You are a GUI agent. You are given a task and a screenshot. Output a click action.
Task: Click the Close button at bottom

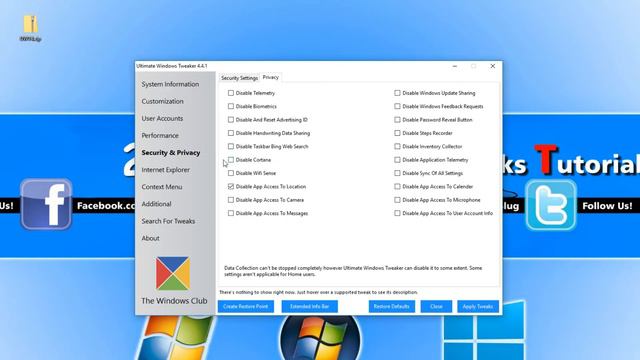click(436, 307)
